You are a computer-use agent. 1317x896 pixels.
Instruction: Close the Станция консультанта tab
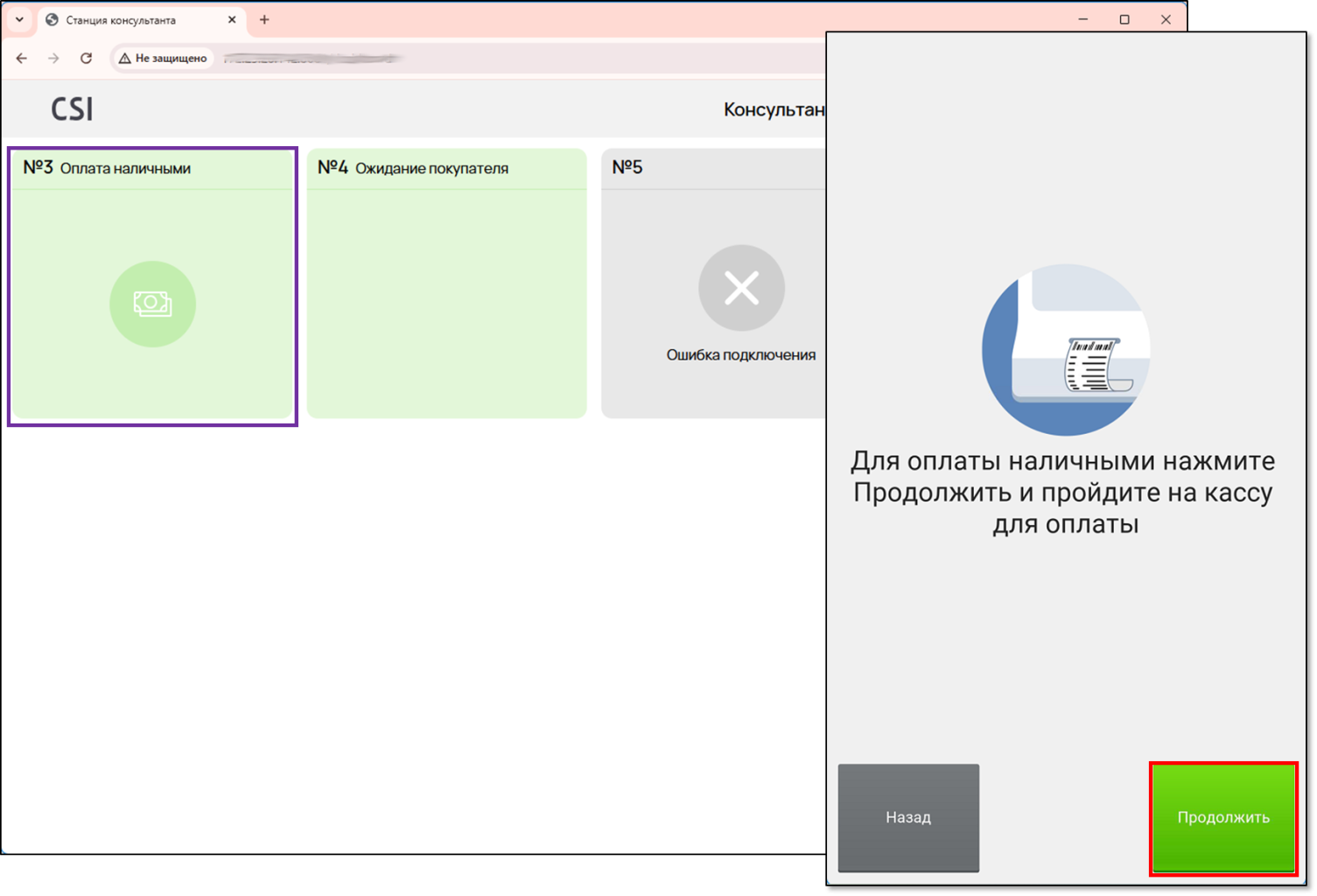click(232, 19)
